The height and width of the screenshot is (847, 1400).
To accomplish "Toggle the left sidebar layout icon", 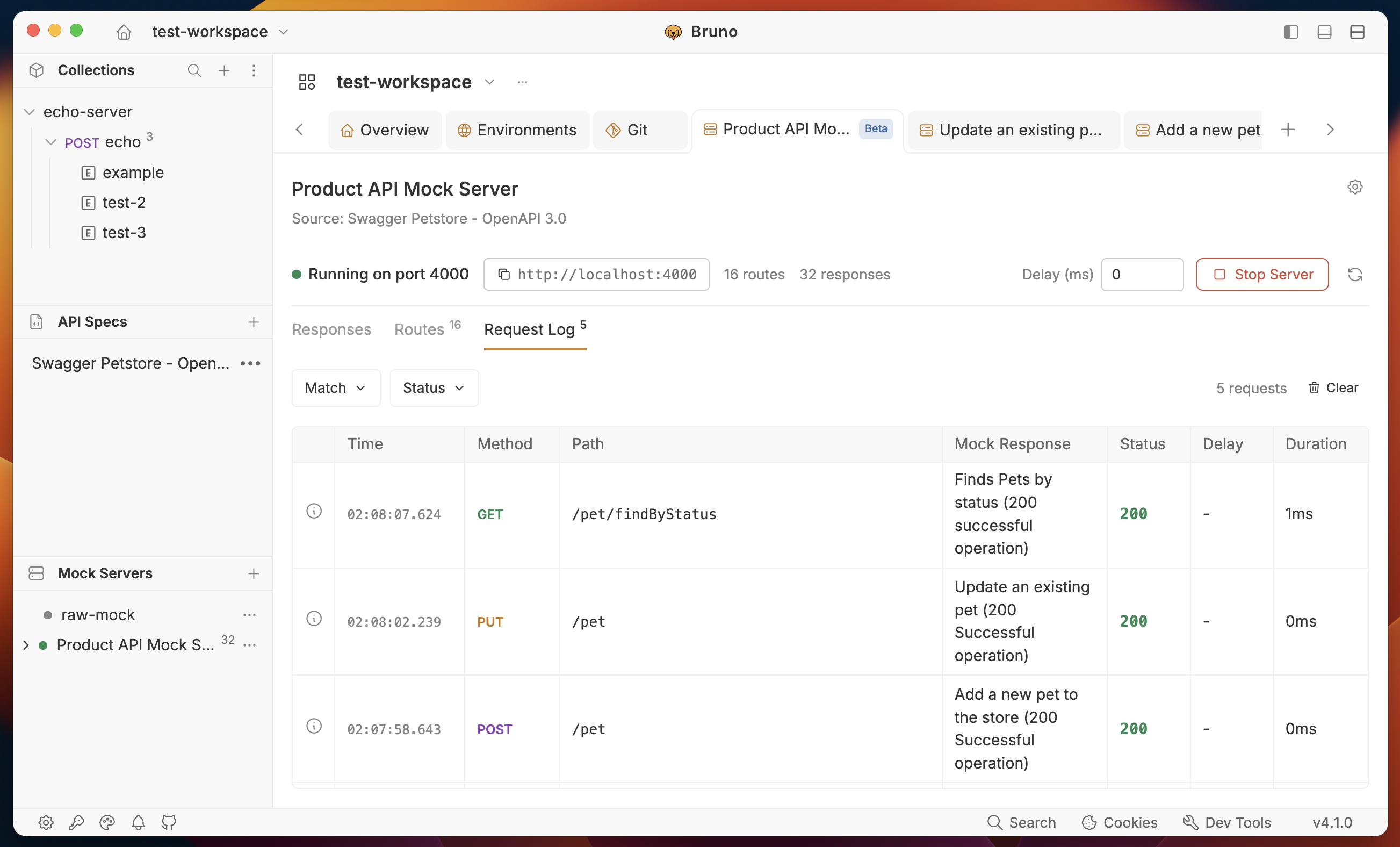I will click(x=1291, y=32).
